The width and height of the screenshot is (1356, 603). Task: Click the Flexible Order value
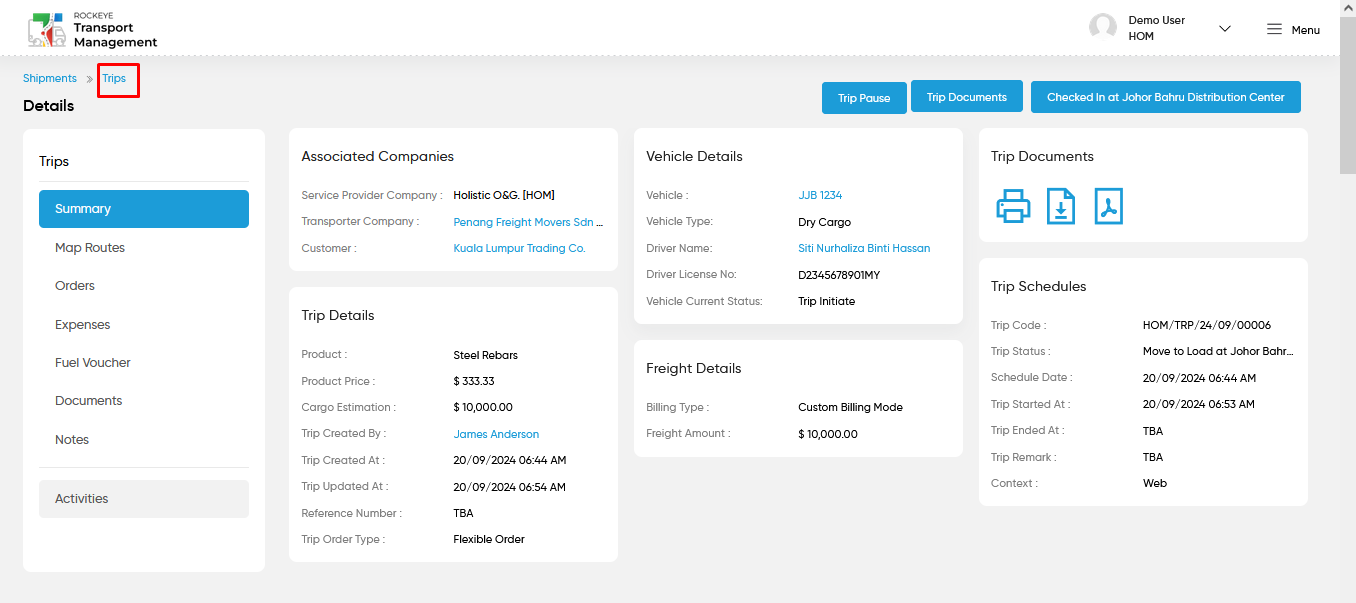click(489, 539)
